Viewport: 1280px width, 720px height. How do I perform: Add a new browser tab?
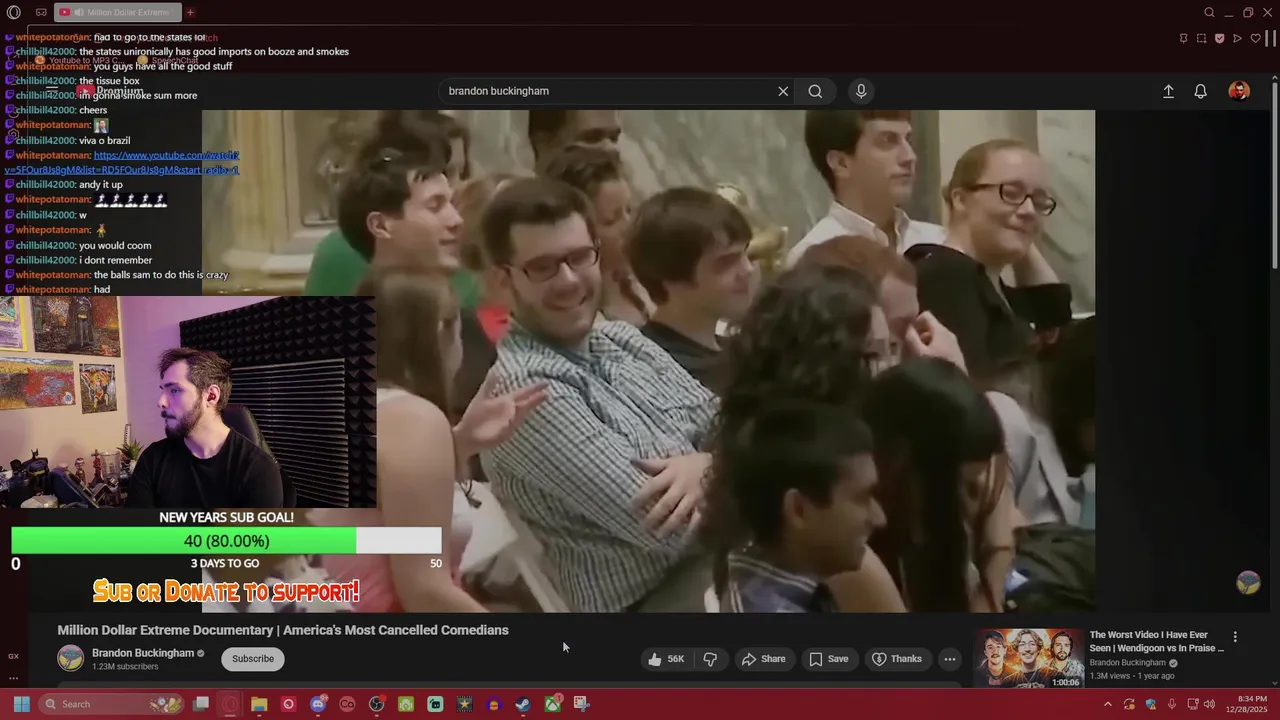point(190,13)
